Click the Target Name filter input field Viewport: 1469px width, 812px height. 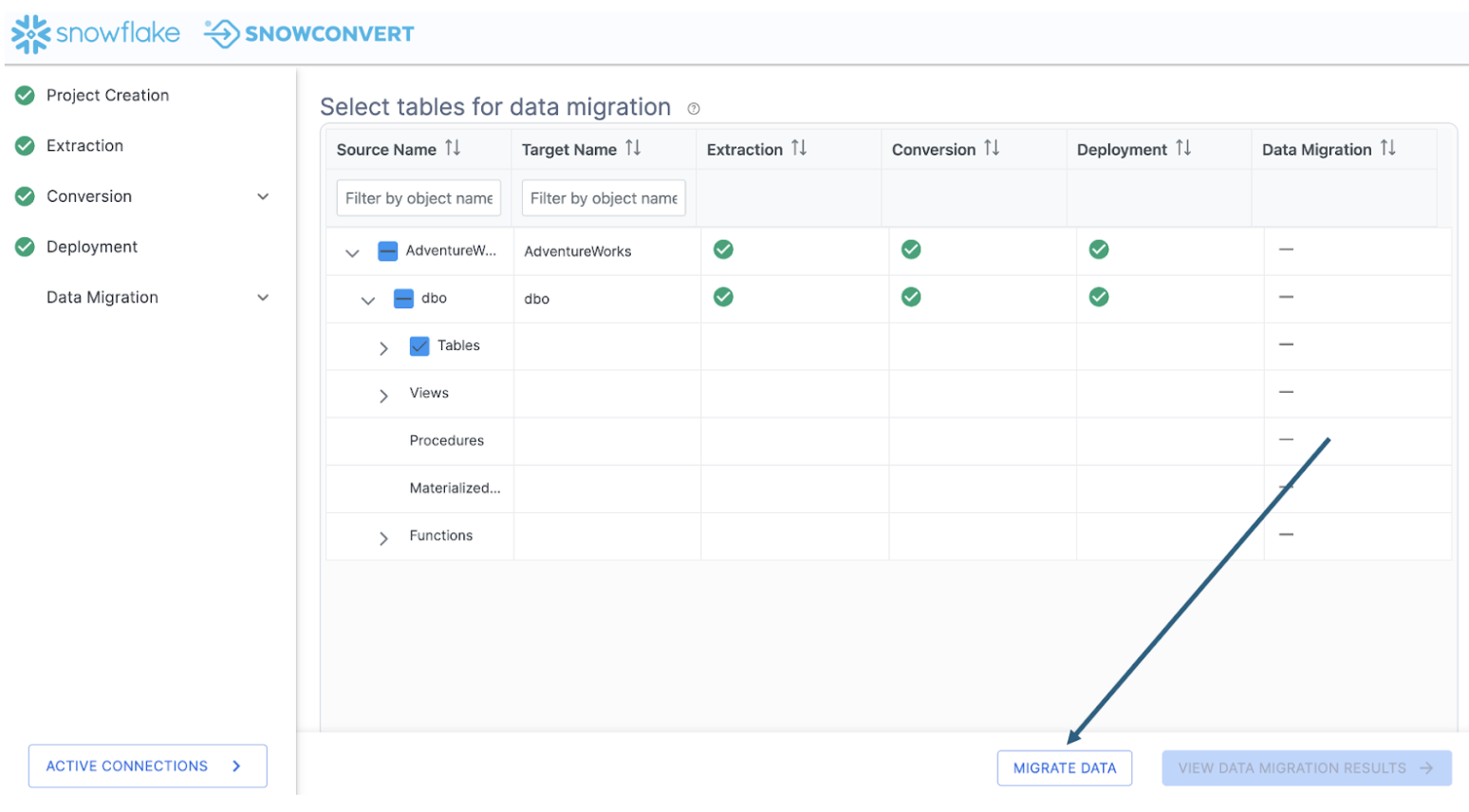click(603, 197)
